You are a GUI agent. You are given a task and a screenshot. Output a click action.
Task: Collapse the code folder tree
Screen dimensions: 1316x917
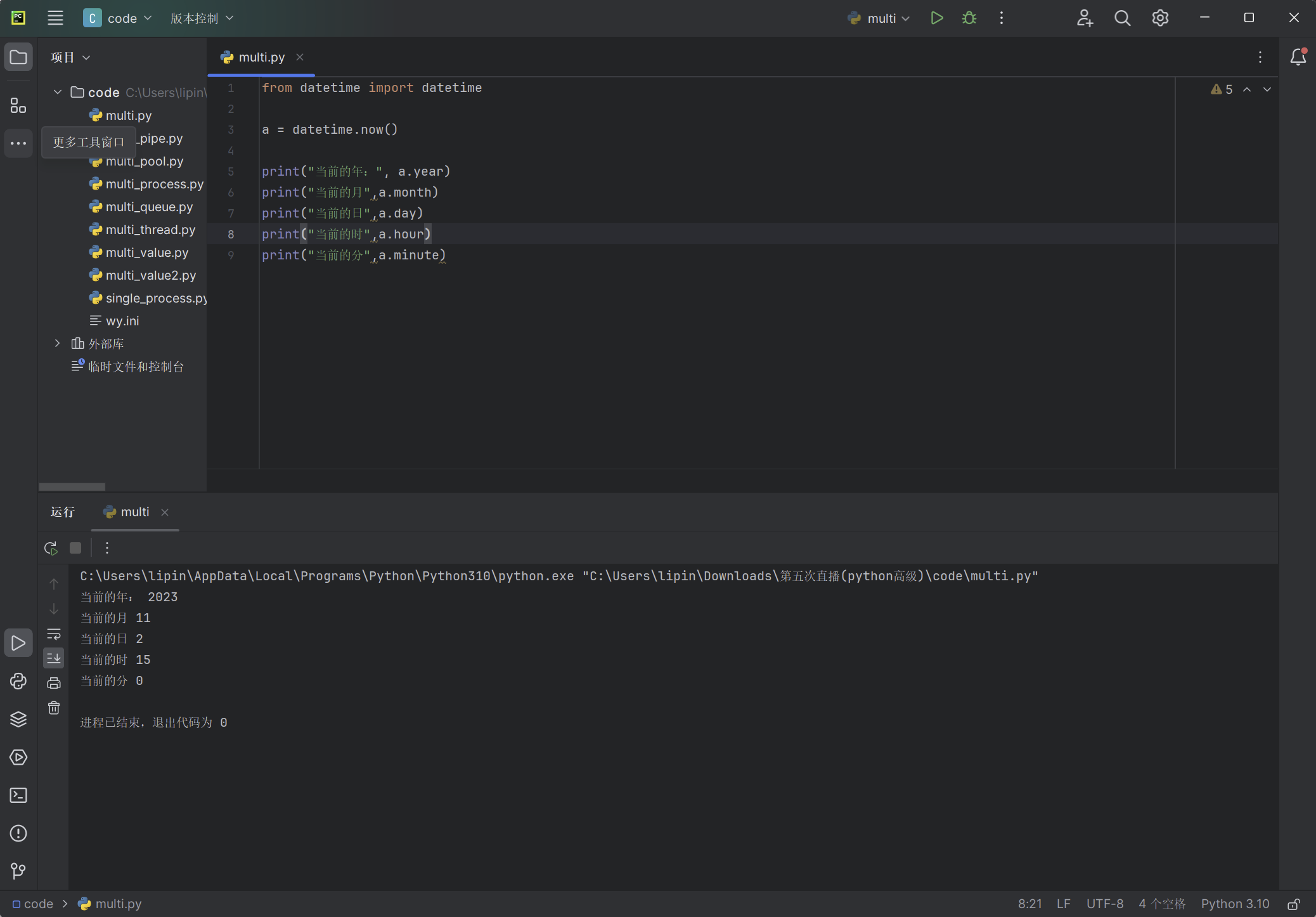click(58, 93)
